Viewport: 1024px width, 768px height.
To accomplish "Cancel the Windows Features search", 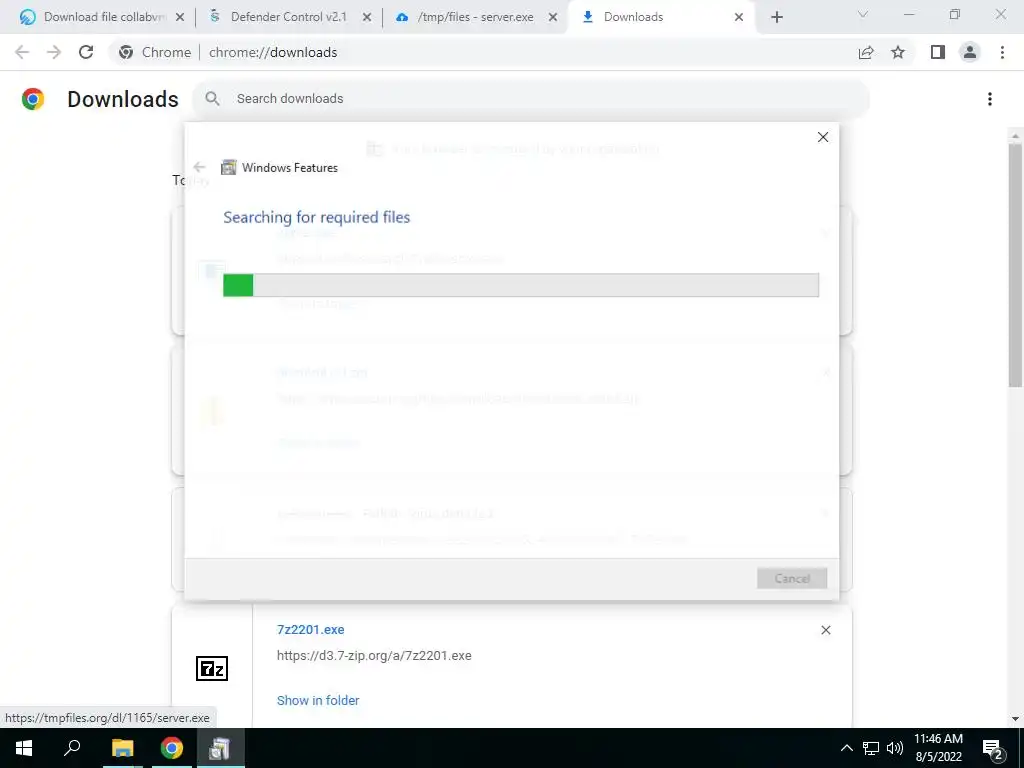I will [792, 578].
